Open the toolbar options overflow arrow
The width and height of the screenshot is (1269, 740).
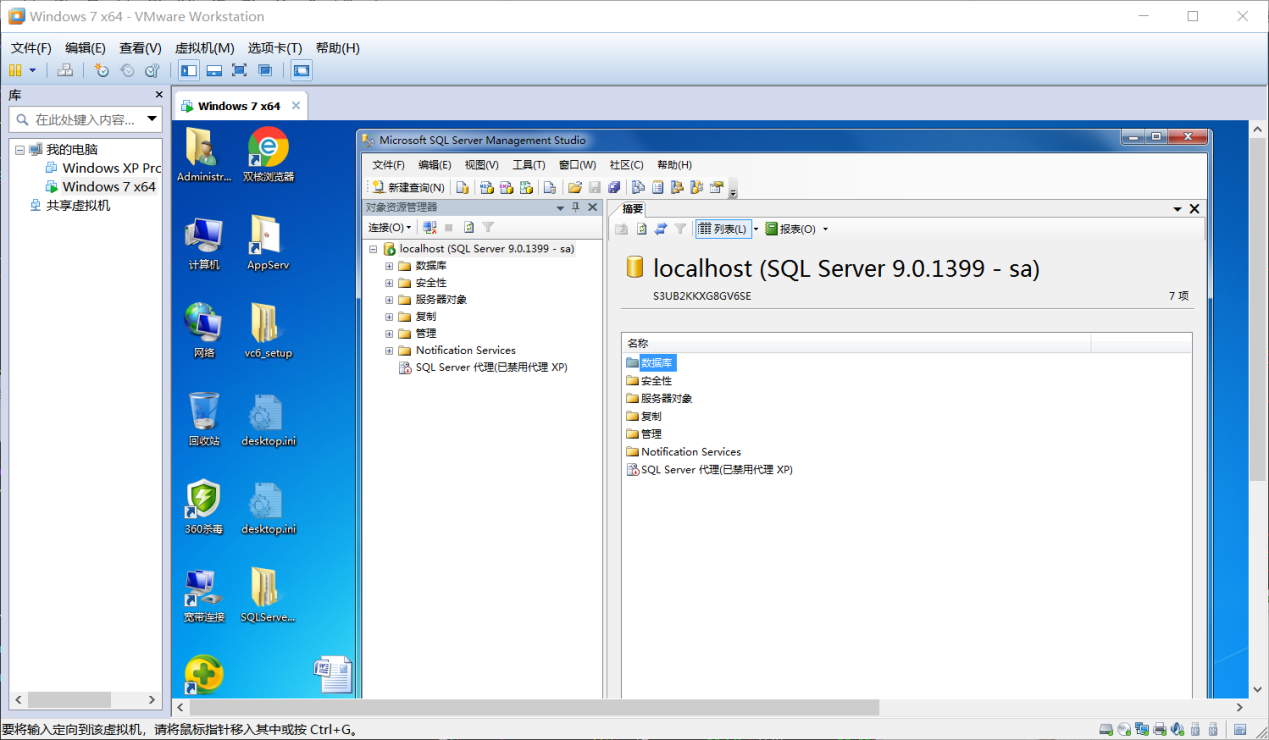[733, 190]
